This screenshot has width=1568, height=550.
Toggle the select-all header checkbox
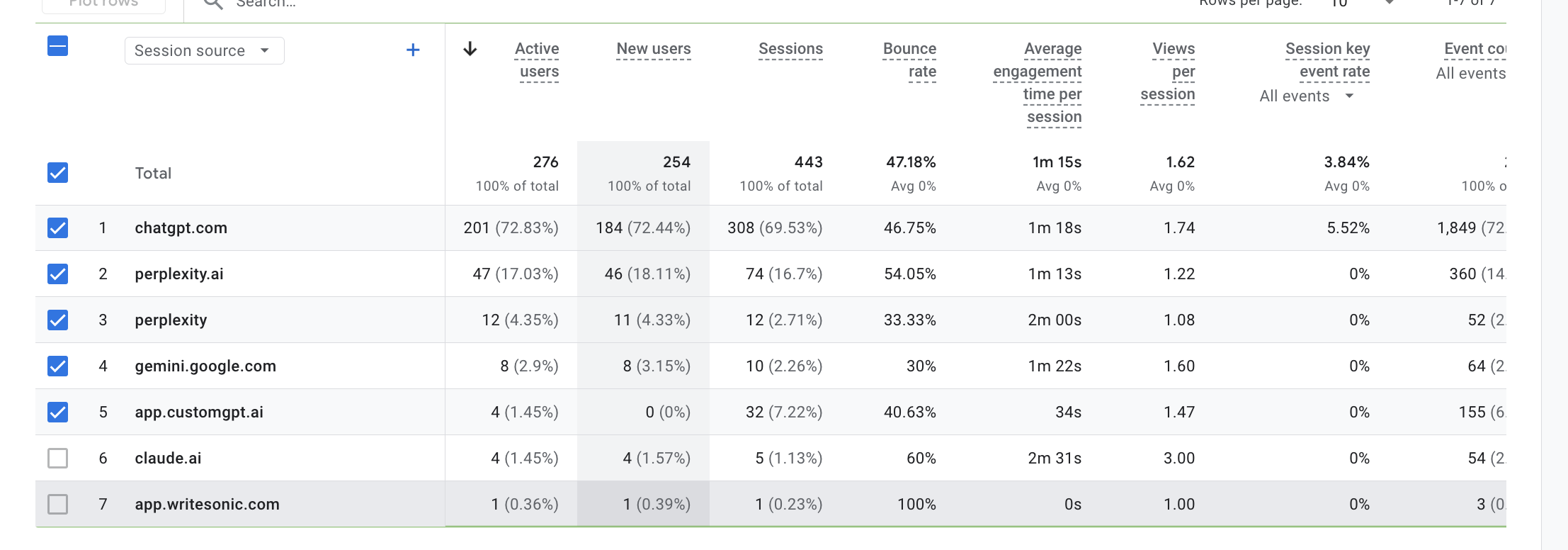pyautogui.click(x=58, y=46)
